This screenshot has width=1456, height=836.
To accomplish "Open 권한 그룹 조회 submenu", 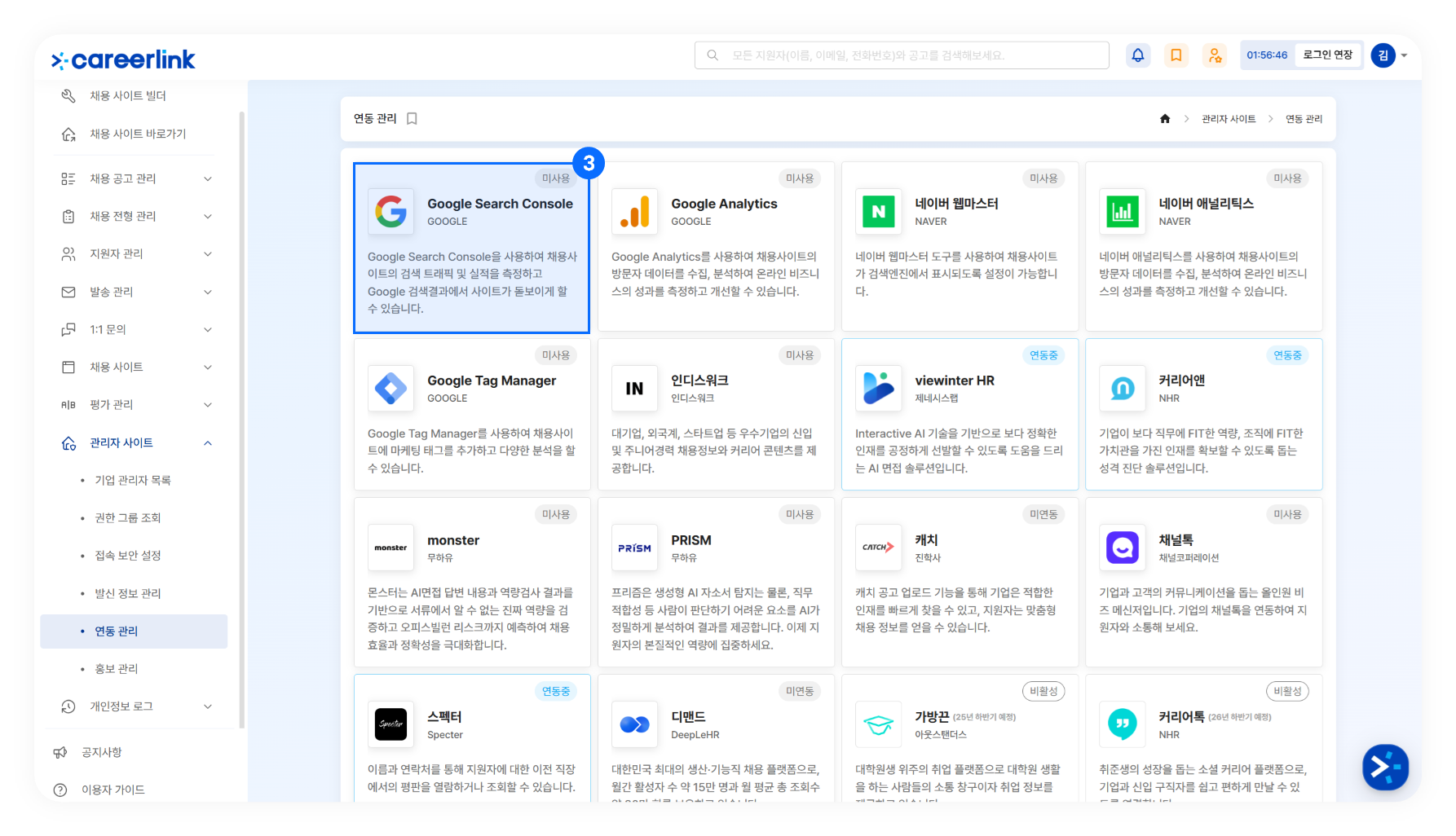I will 128,518.
